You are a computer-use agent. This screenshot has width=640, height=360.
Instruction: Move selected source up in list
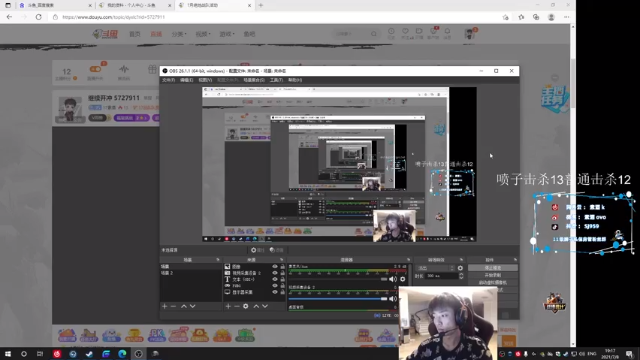tap(256, 306)
